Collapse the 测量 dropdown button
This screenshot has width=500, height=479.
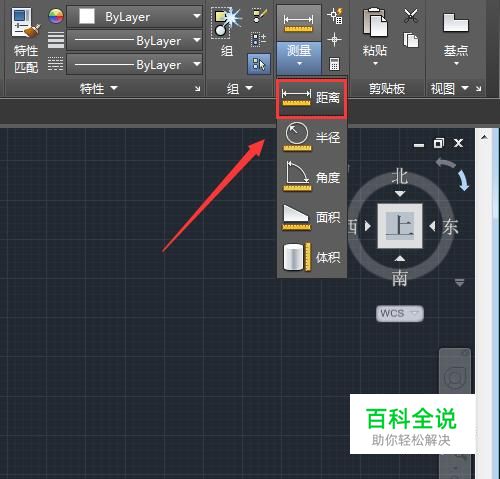[x=299, y=58]
